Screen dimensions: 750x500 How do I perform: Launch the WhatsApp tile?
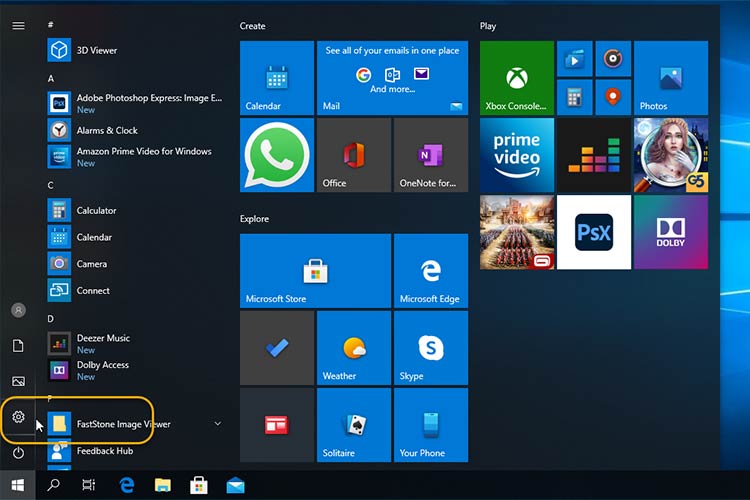(277, 155)
